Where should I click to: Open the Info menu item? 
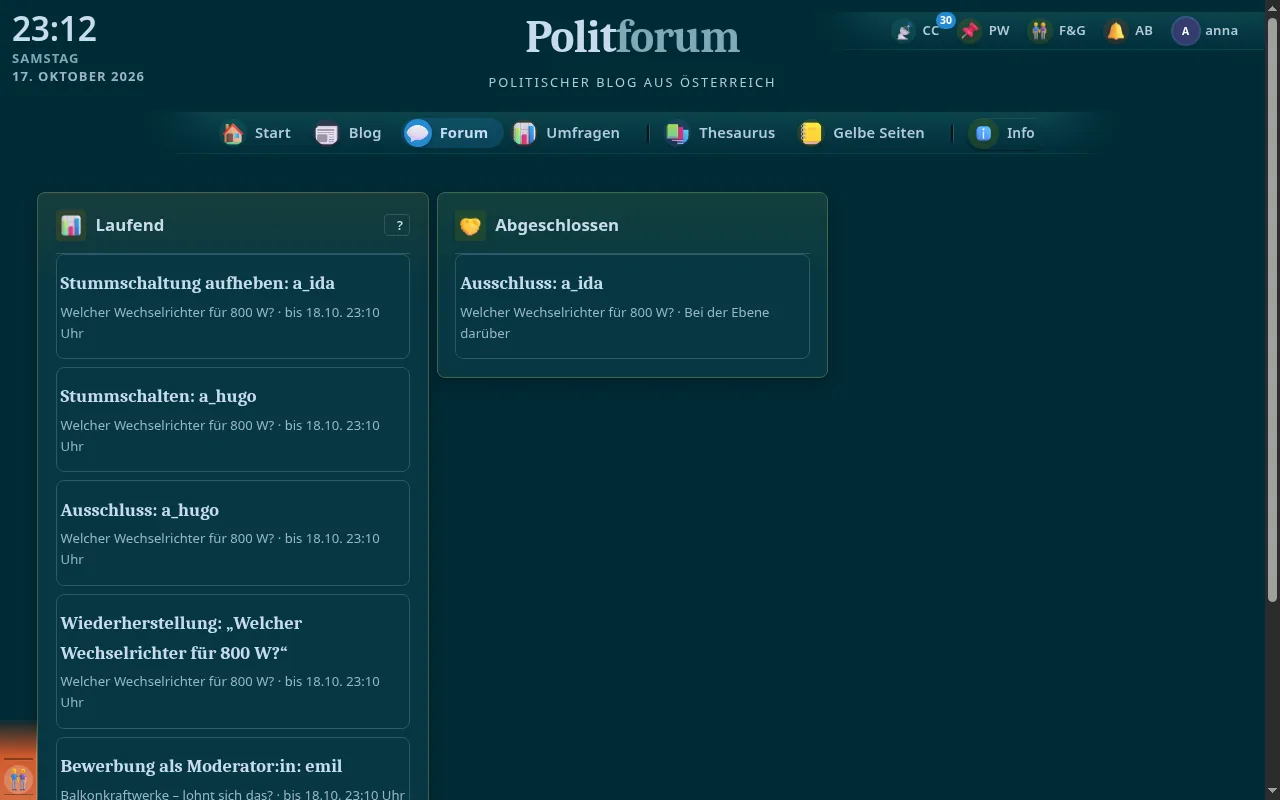coord(1004,133)
